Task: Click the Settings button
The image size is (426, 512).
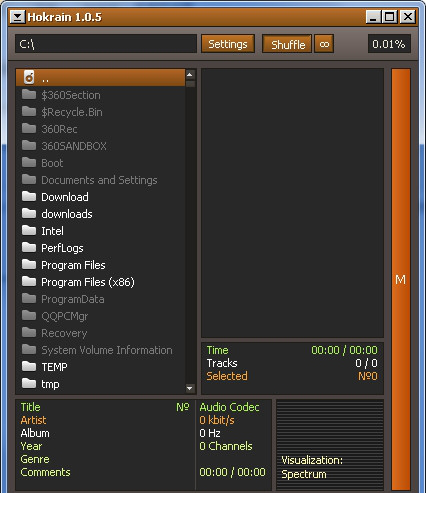Action: point(228,44)
